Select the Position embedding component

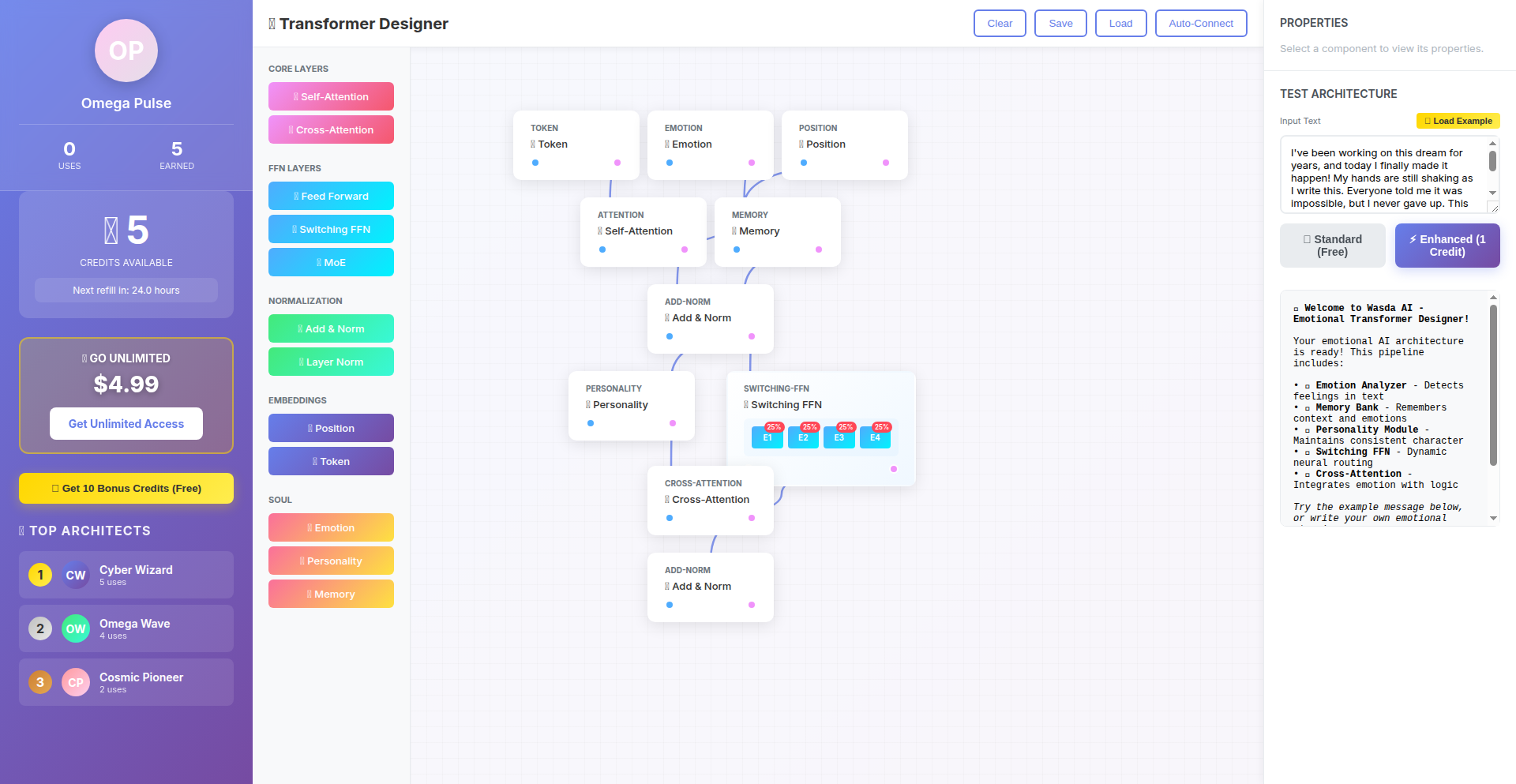point(331,428)
